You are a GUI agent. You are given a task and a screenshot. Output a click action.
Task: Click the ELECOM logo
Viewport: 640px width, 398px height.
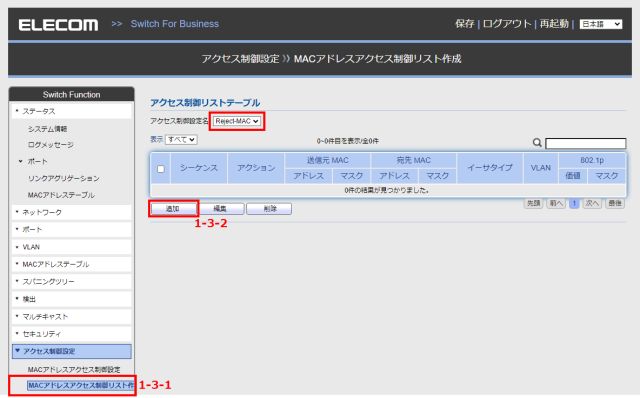pos(58,25)
